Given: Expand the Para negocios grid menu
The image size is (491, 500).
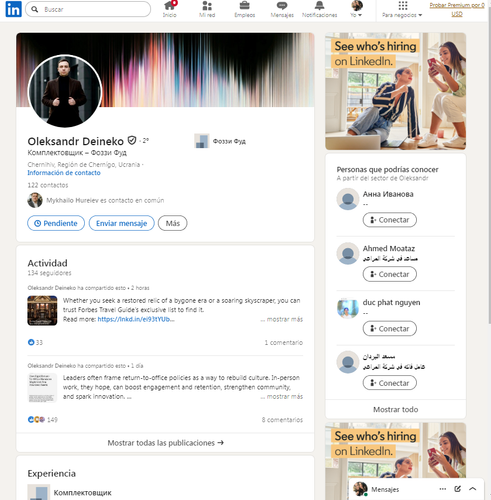Looking at the screenshot, I should pos(402,9).
